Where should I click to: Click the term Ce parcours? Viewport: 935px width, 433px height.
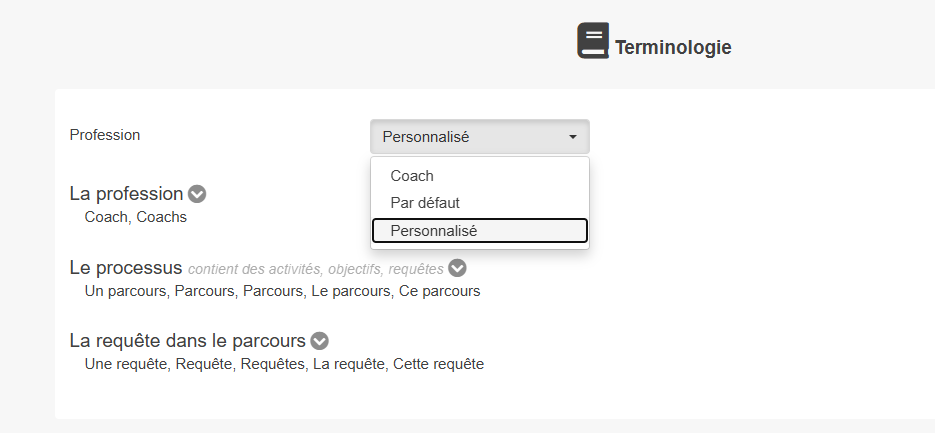tap(439, 291)
